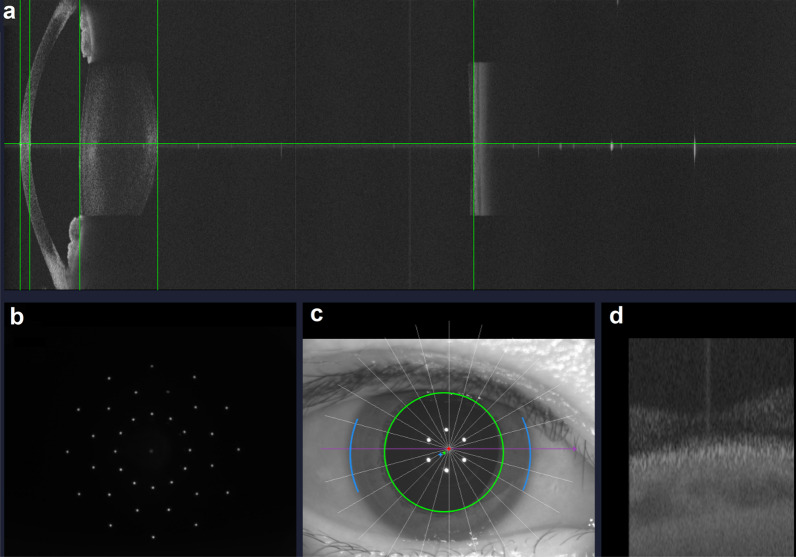Click the bright spike at far right of the axis
This screenshot has height=557, width=796.
click(x=693, y=147)
